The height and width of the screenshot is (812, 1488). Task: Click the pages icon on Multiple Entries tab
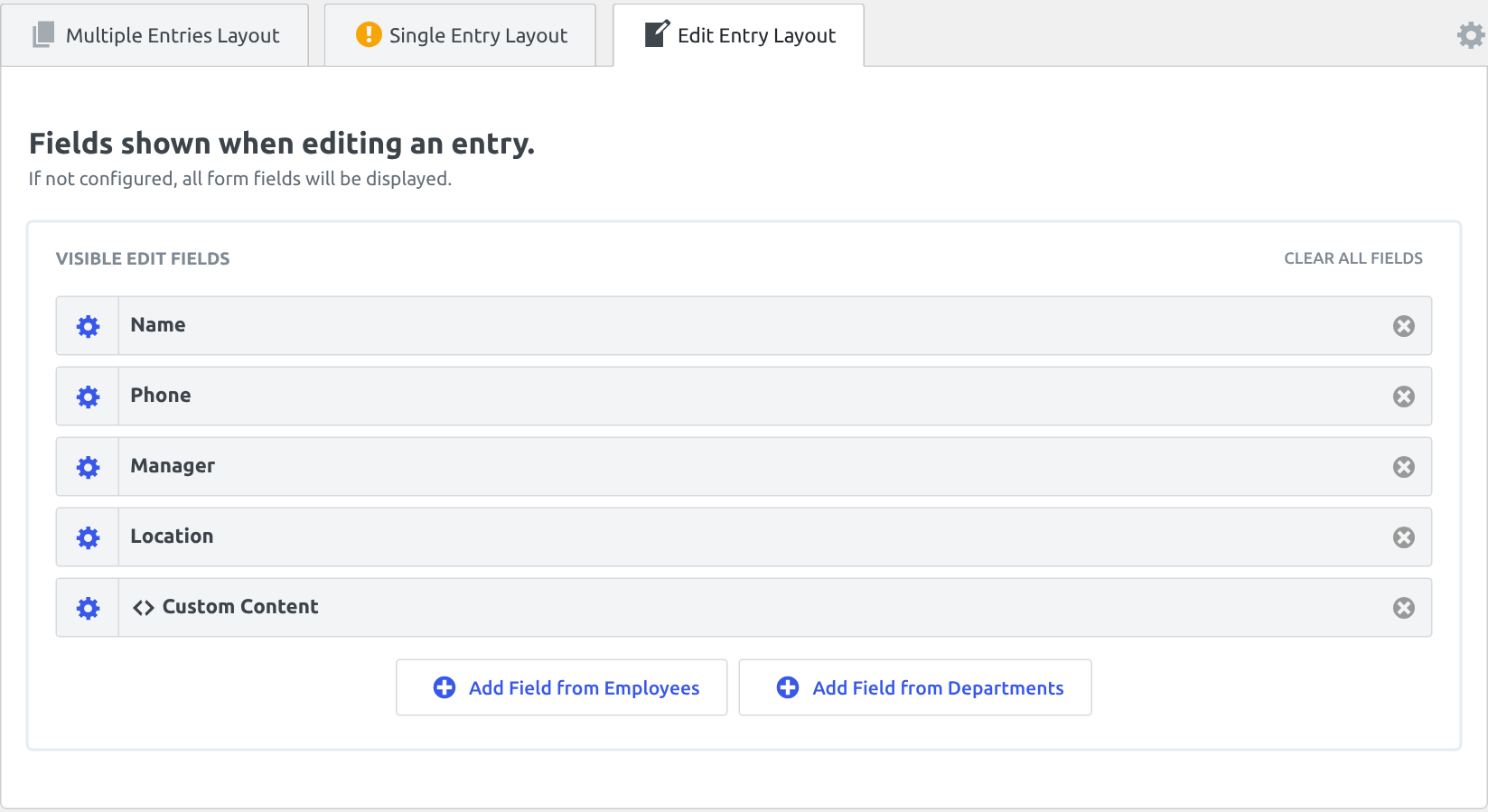pos(43,35)
